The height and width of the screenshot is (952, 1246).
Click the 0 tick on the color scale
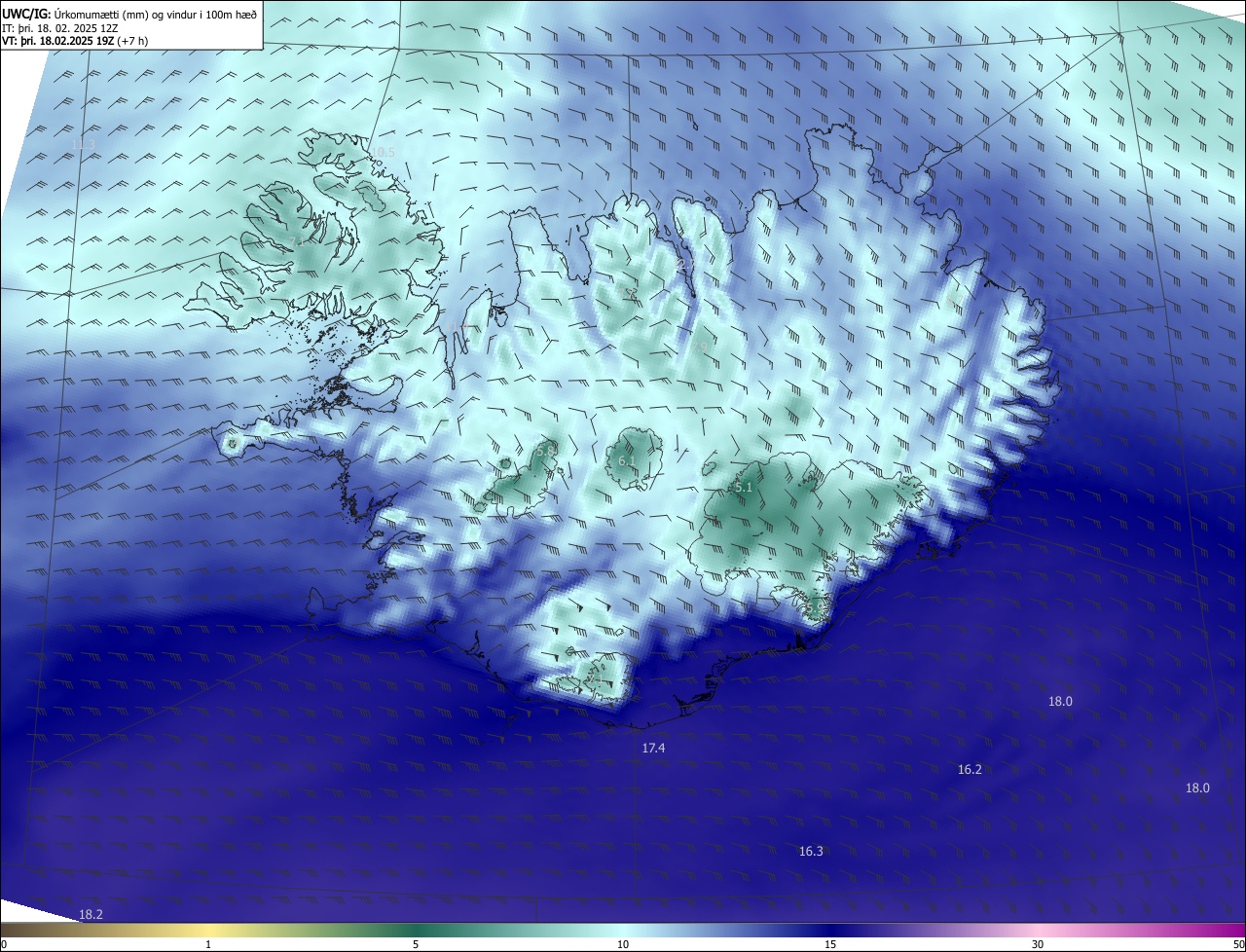click(x=4, y=944)
